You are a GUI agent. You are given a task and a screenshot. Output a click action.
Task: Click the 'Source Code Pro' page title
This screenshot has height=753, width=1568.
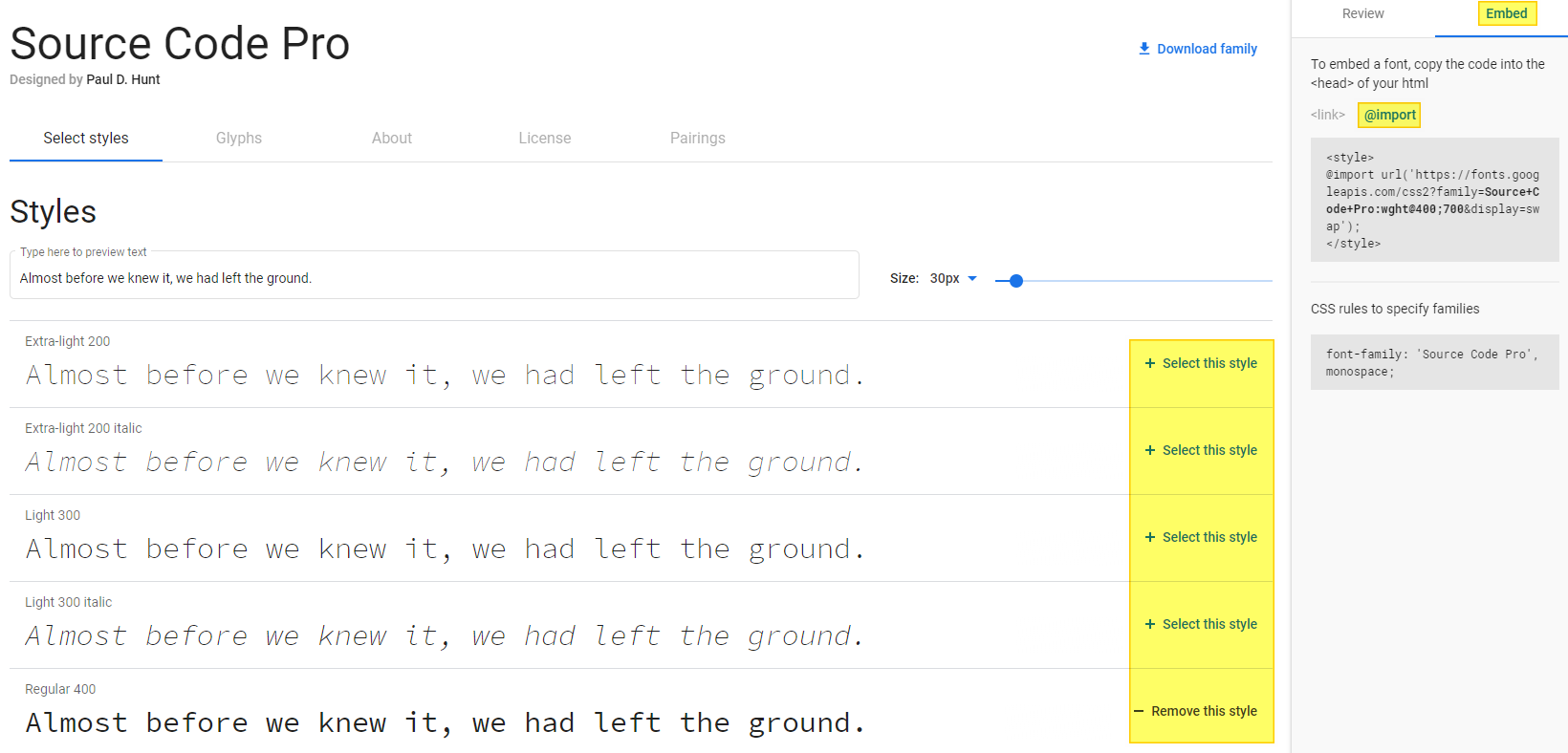tap(180, 44)
